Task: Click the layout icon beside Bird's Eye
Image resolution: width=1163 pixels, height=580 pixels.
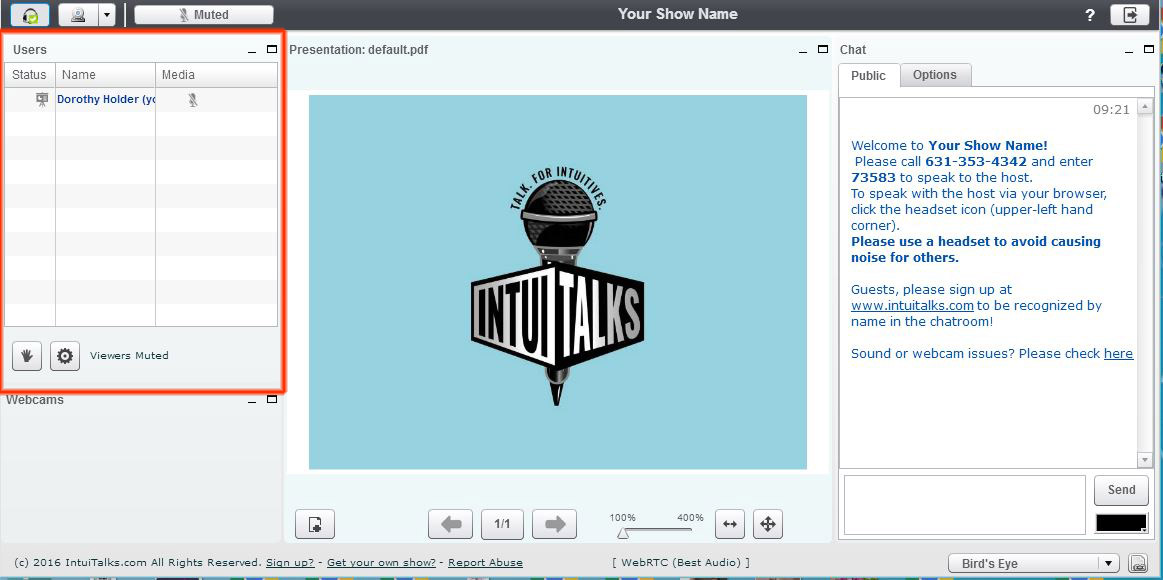Action: (1137, 564)
